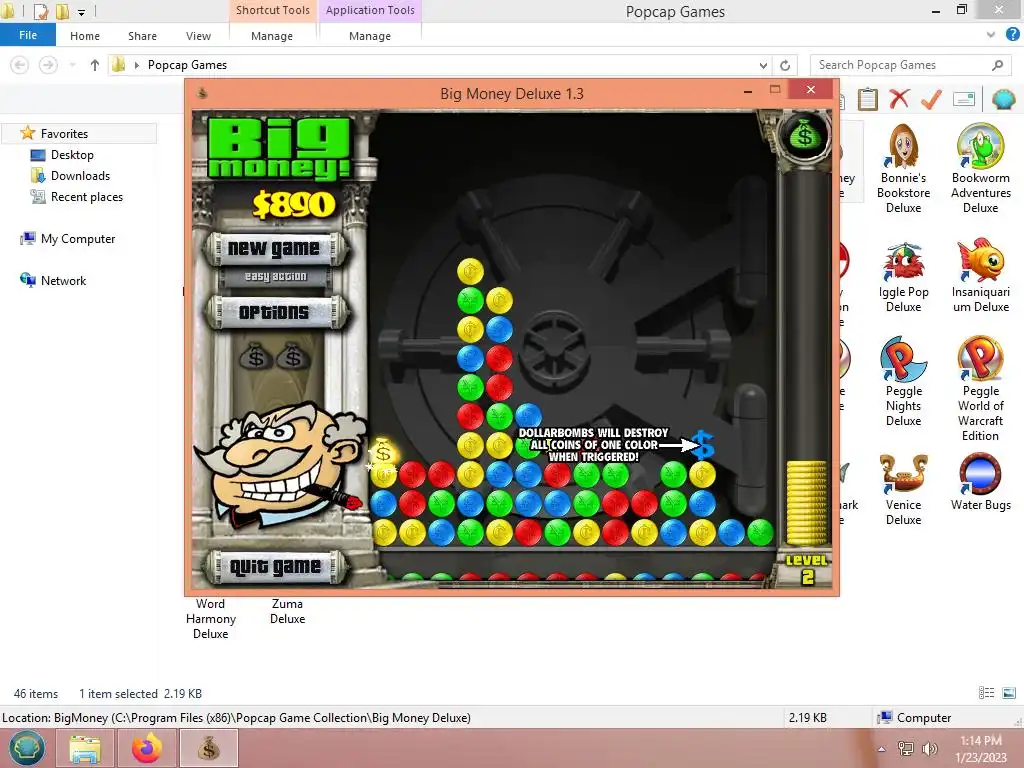Expand the Popcap Games path chevron
This screenshot has height=768, width=1024.
136,65
